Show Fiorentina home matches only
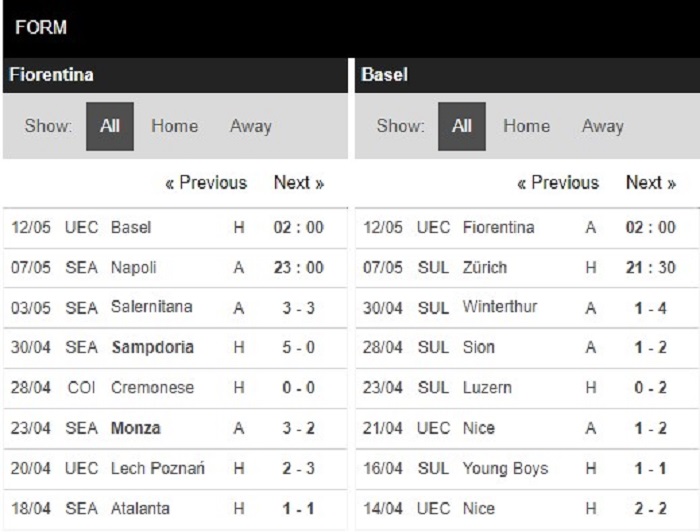Screen dimensions: 700x532 point(175,126)
